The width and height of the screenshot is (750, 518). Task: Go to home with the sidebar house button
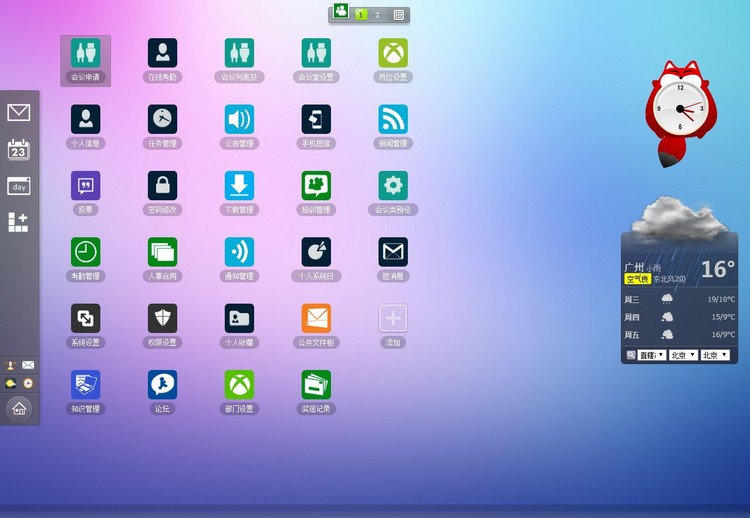coord(19,409)
